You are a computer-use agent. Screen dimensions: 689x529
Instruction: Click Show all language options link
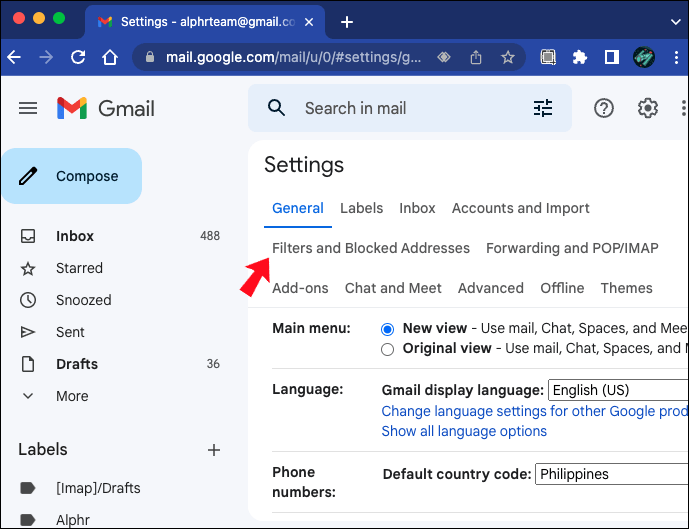pos(464,431)
